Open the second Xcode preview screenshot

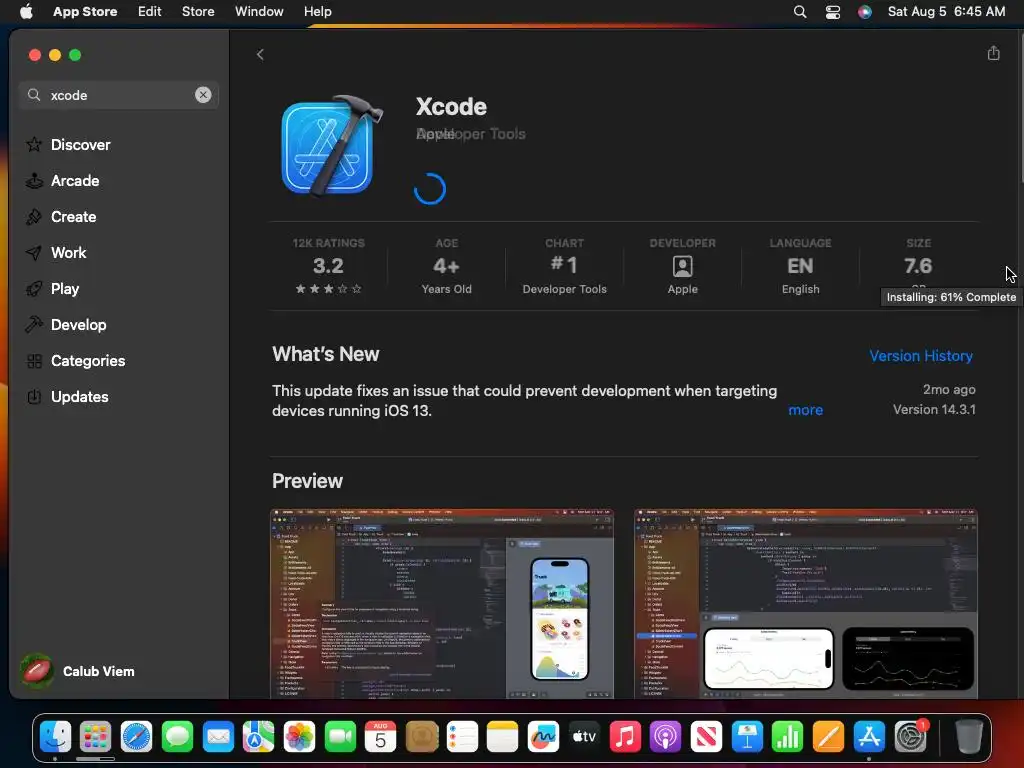tap(806, 603)
